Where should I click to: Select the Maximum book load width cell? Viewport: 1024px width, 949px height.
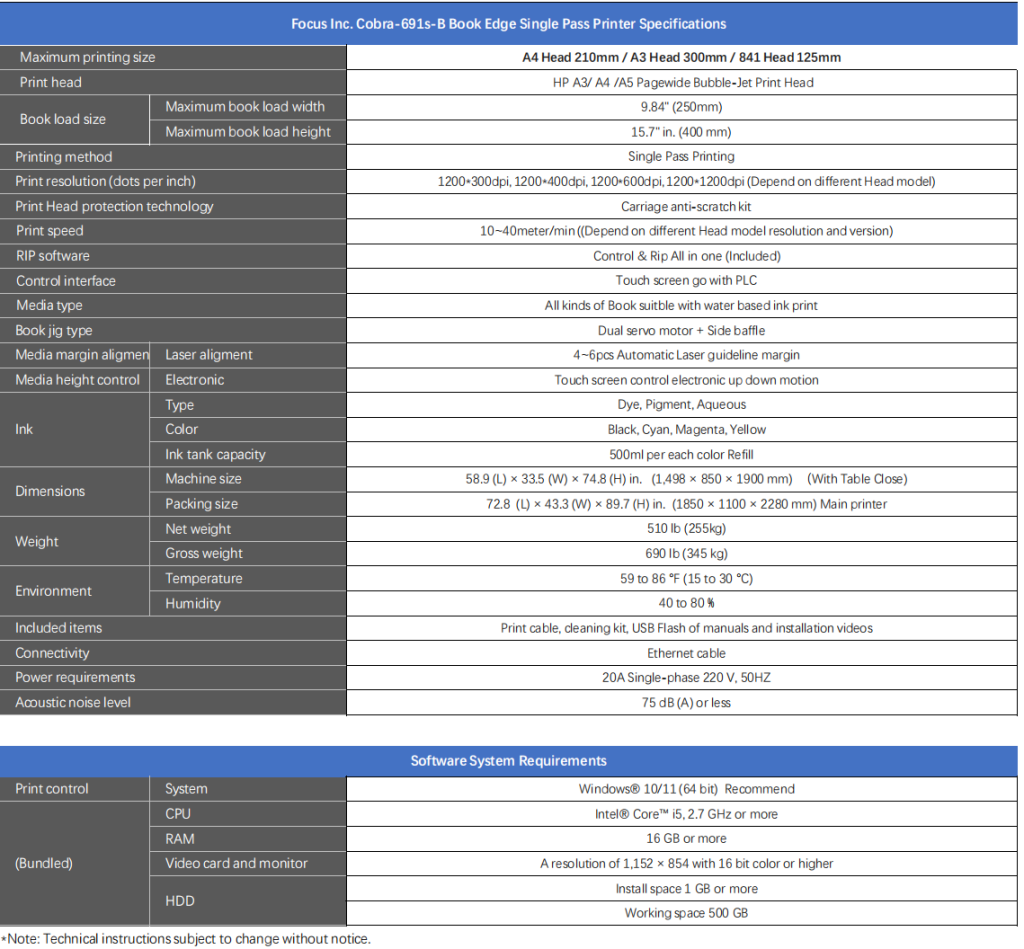tap(248, 107)
